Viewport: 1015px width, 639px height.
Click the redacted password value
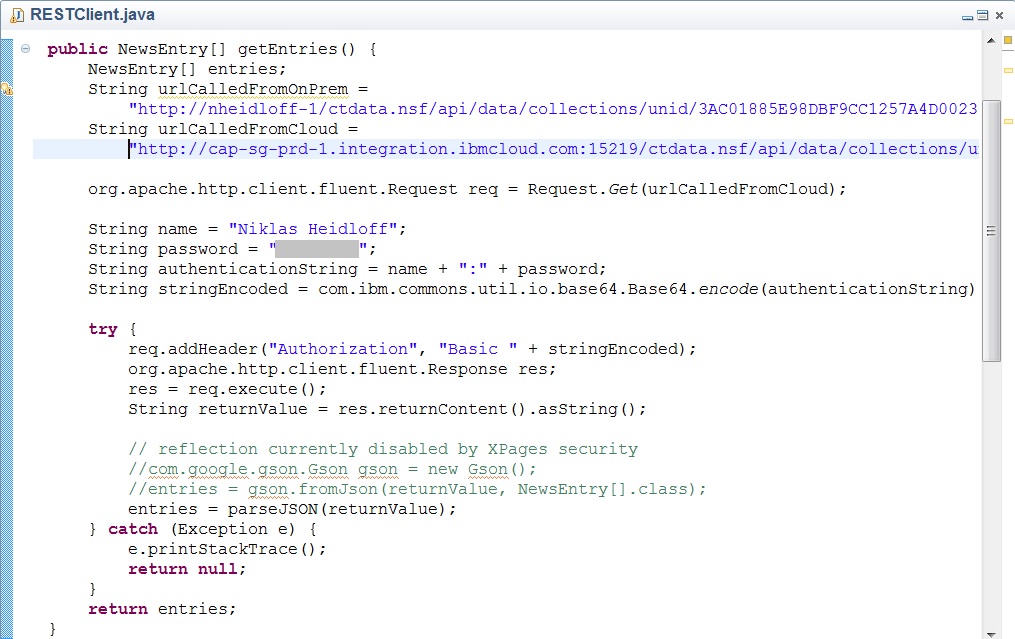317,249
